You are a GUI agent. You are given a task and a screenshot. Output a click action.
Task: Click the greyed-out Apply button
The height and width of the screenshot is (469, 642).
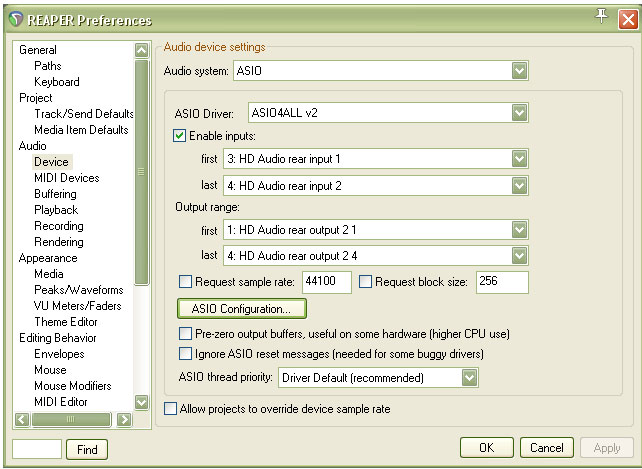tap(607, 448)
